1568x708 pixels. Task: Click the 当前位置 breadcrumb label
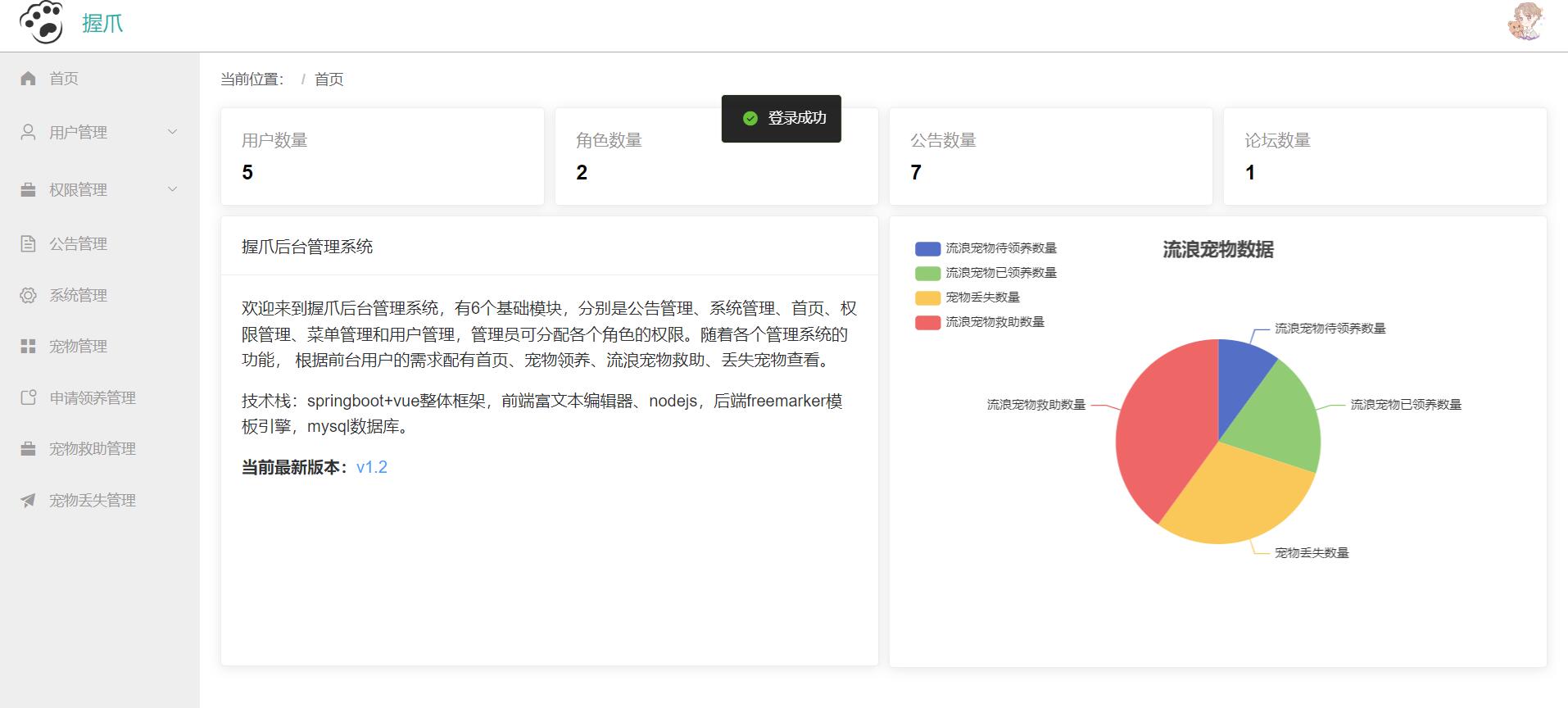tap(252, 79)
